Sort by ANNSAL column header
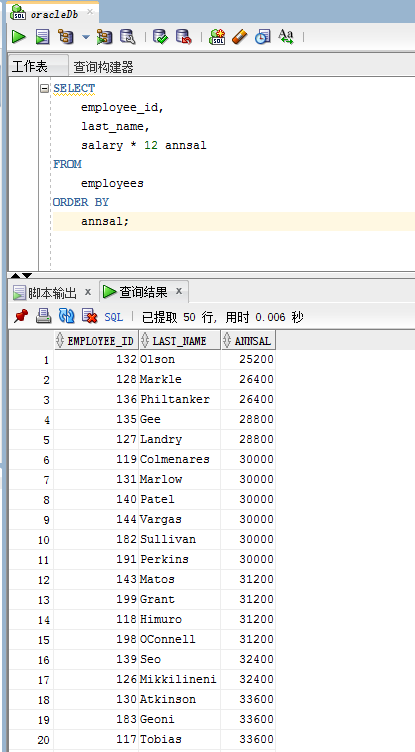The image size is (415, 752). [248, 341]
